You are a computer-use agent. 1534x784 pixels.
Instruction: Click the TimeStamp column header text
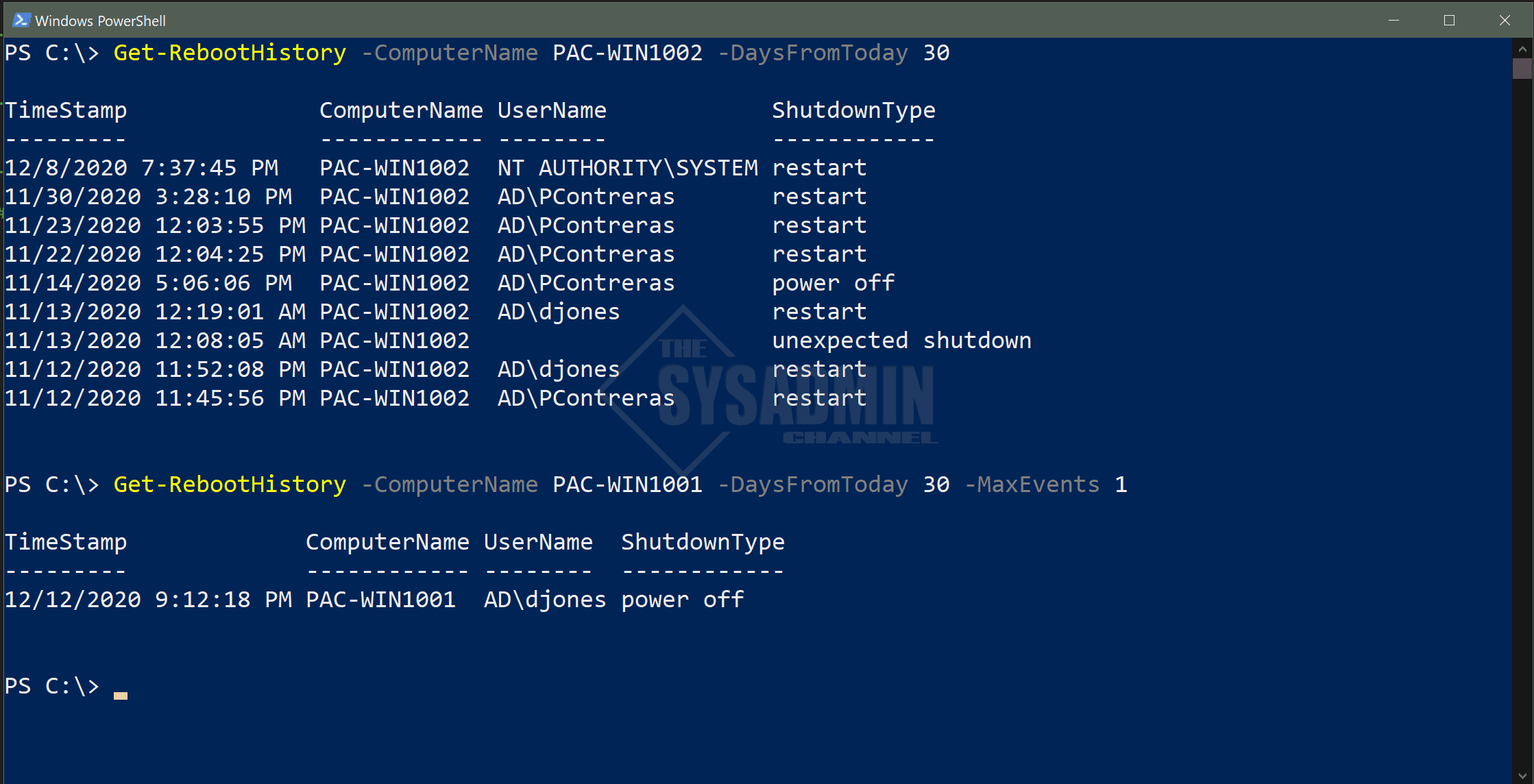tap(65, 110)
